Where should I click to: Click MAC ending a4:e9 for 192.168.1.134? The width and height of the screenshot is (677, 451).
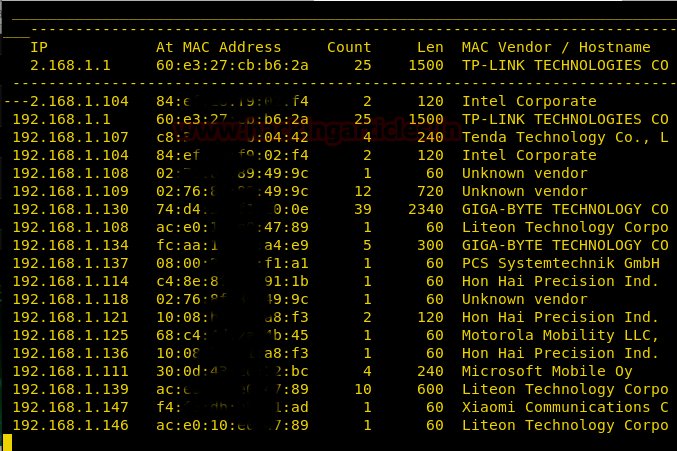[x=232, y=245]
